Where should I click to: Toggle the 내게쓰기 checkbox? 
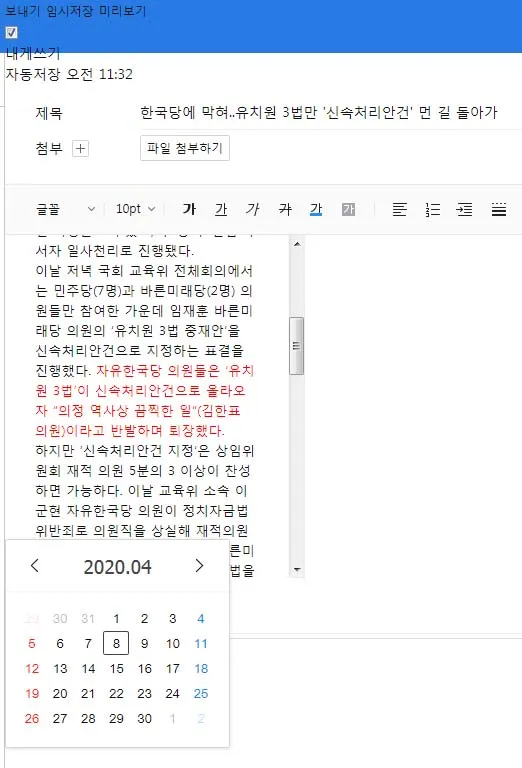coord(11,33)
